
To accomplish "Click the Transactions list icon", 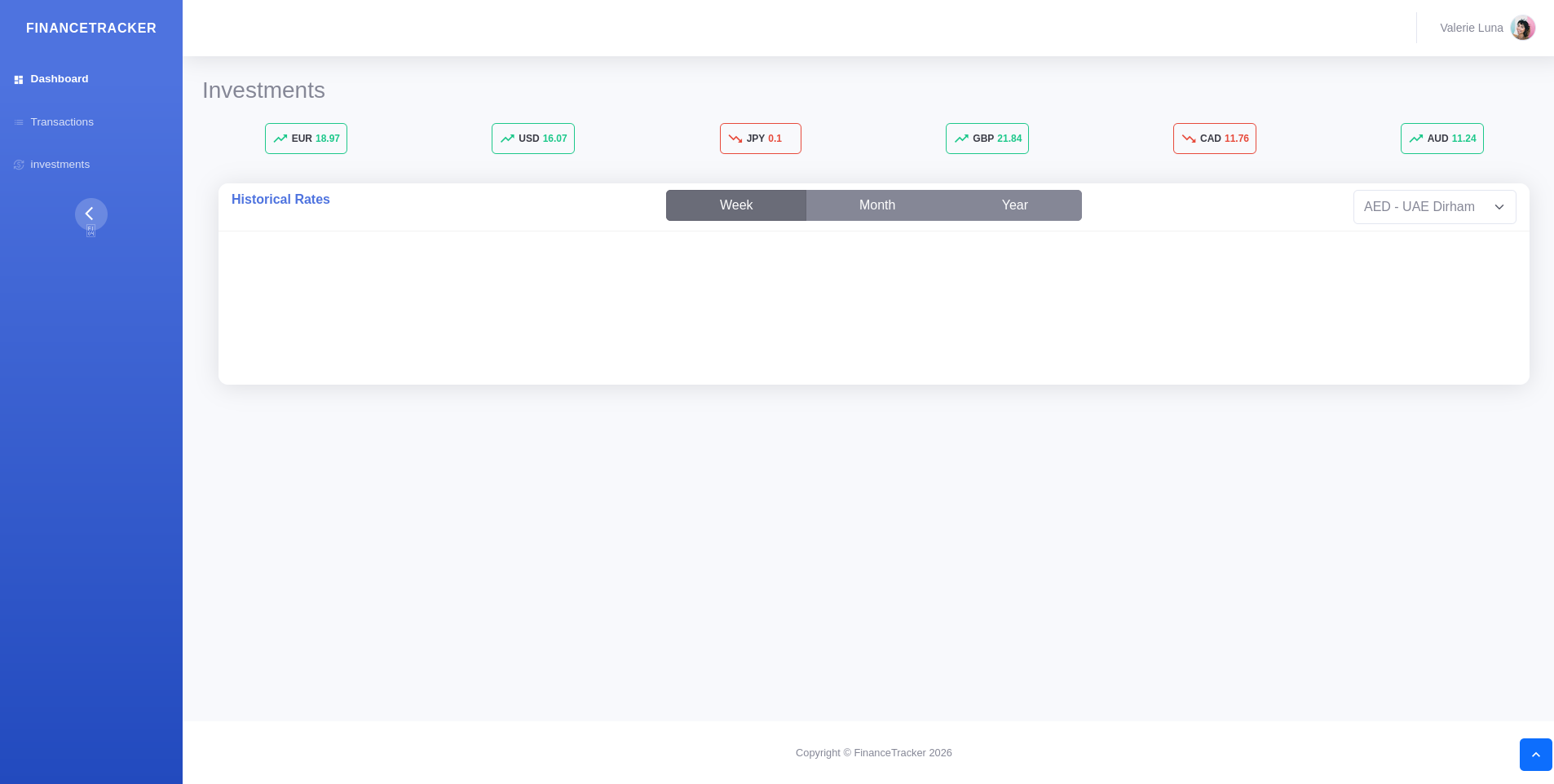I will 19,122.
